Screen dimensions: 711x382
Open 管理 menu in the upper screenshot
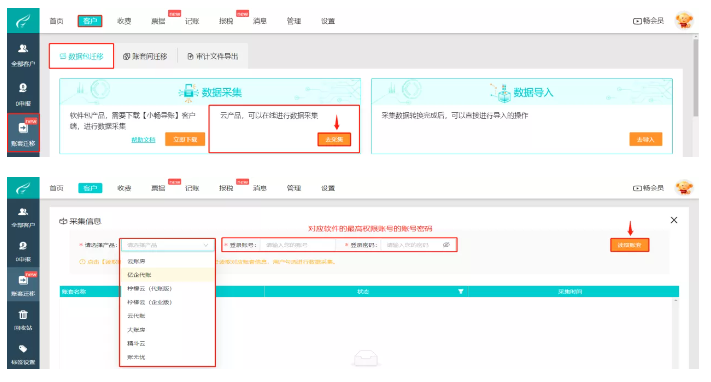coord(294,21)
